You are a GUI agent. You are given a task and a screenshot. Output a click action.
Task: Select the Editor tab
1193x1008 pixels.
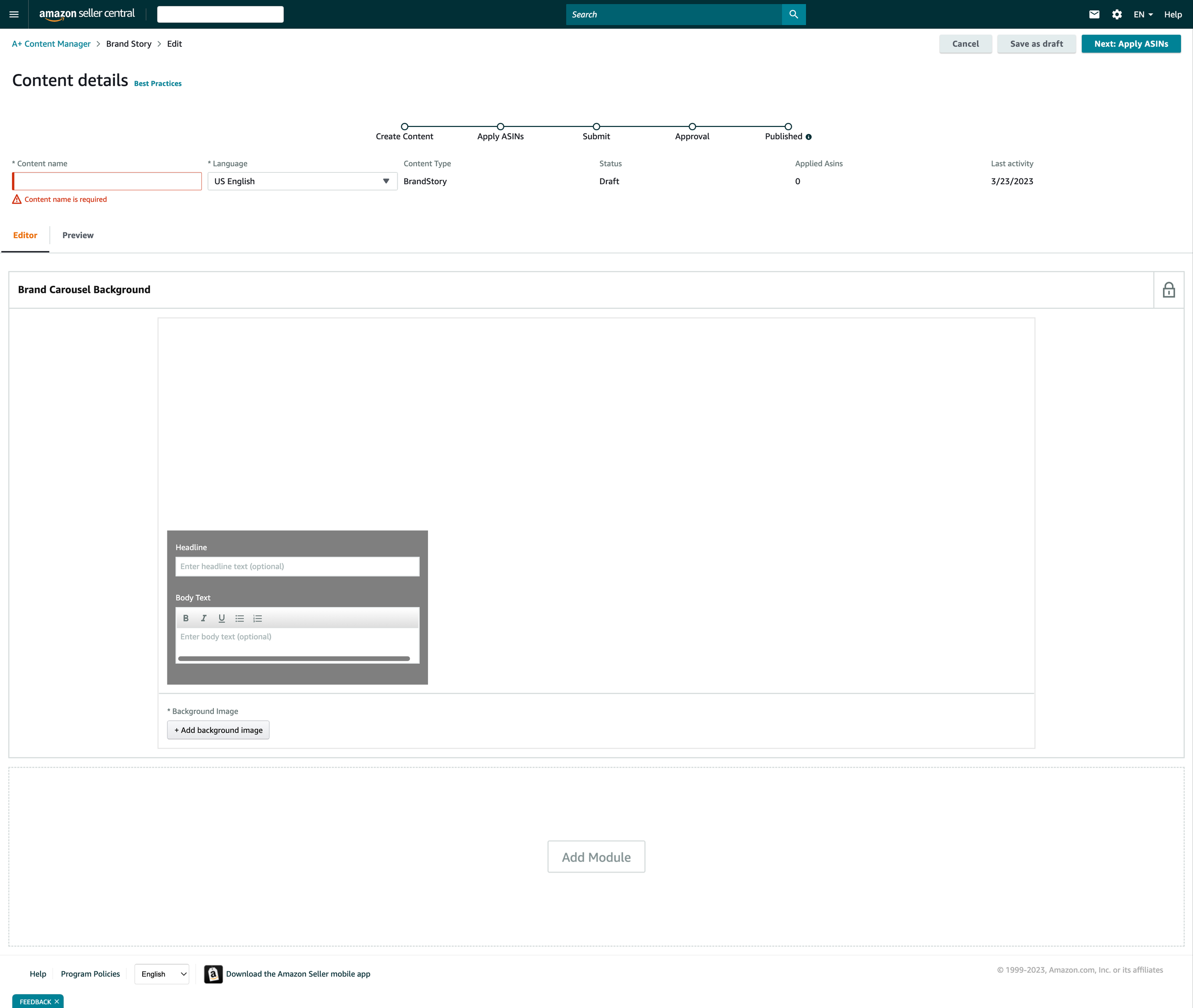(x=25, y=236)
